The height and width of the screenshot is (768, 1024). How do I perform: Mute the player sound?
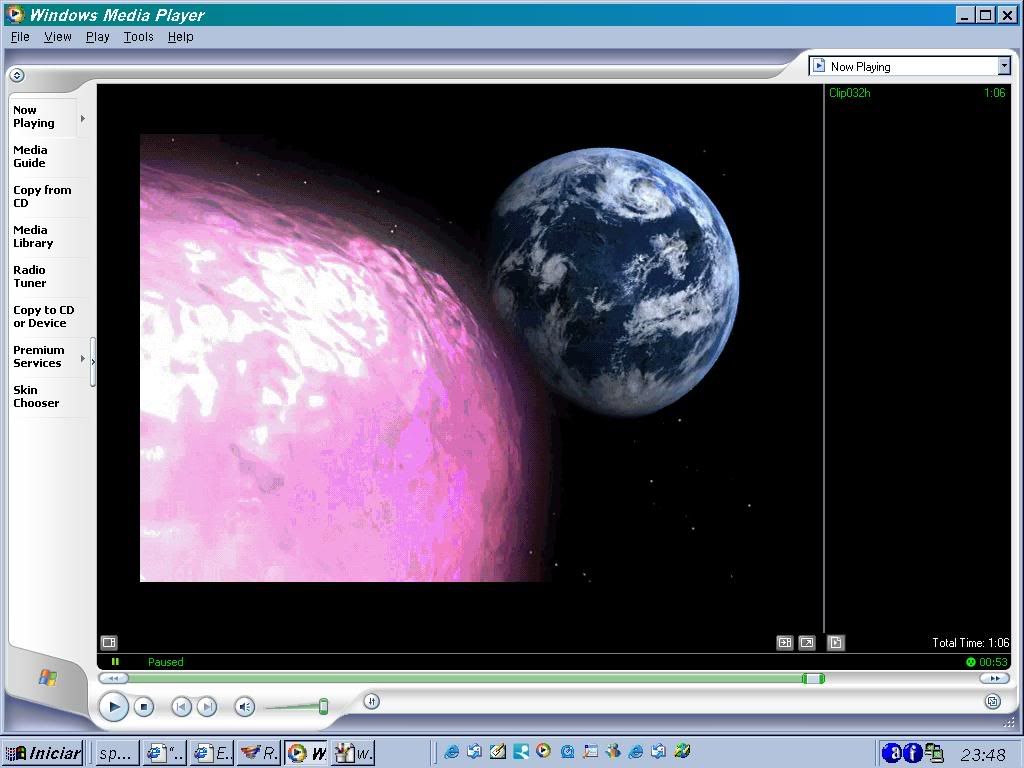[x=245, y=707]
